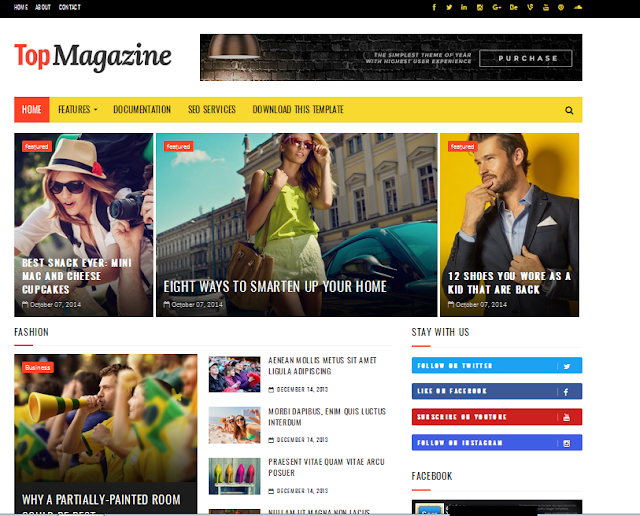Click December 14 date under Morbi Dapibus

coord(298,440)
